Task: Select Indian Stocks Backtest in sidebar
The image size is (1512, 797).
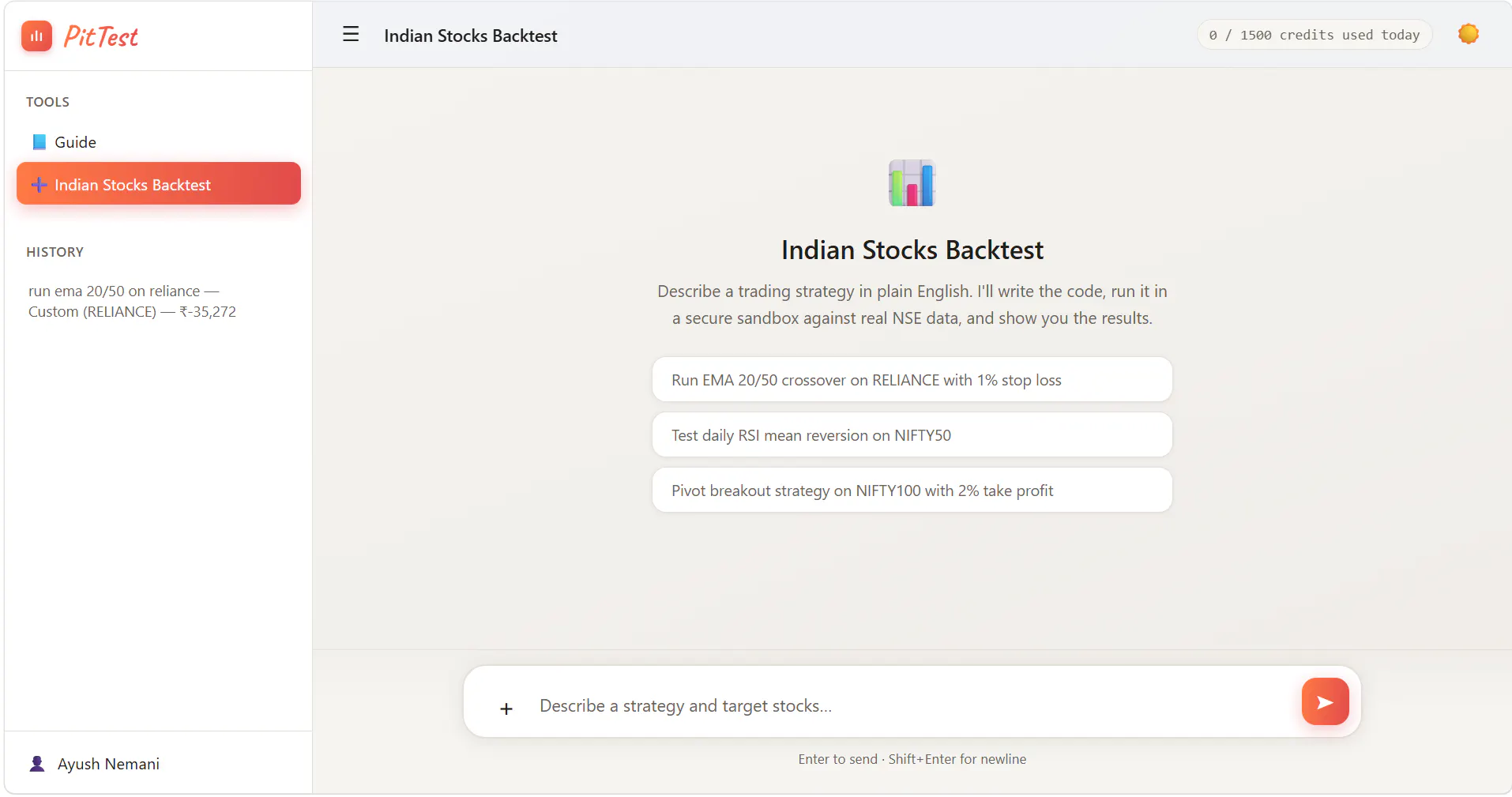Action: [x=159, y=183]
